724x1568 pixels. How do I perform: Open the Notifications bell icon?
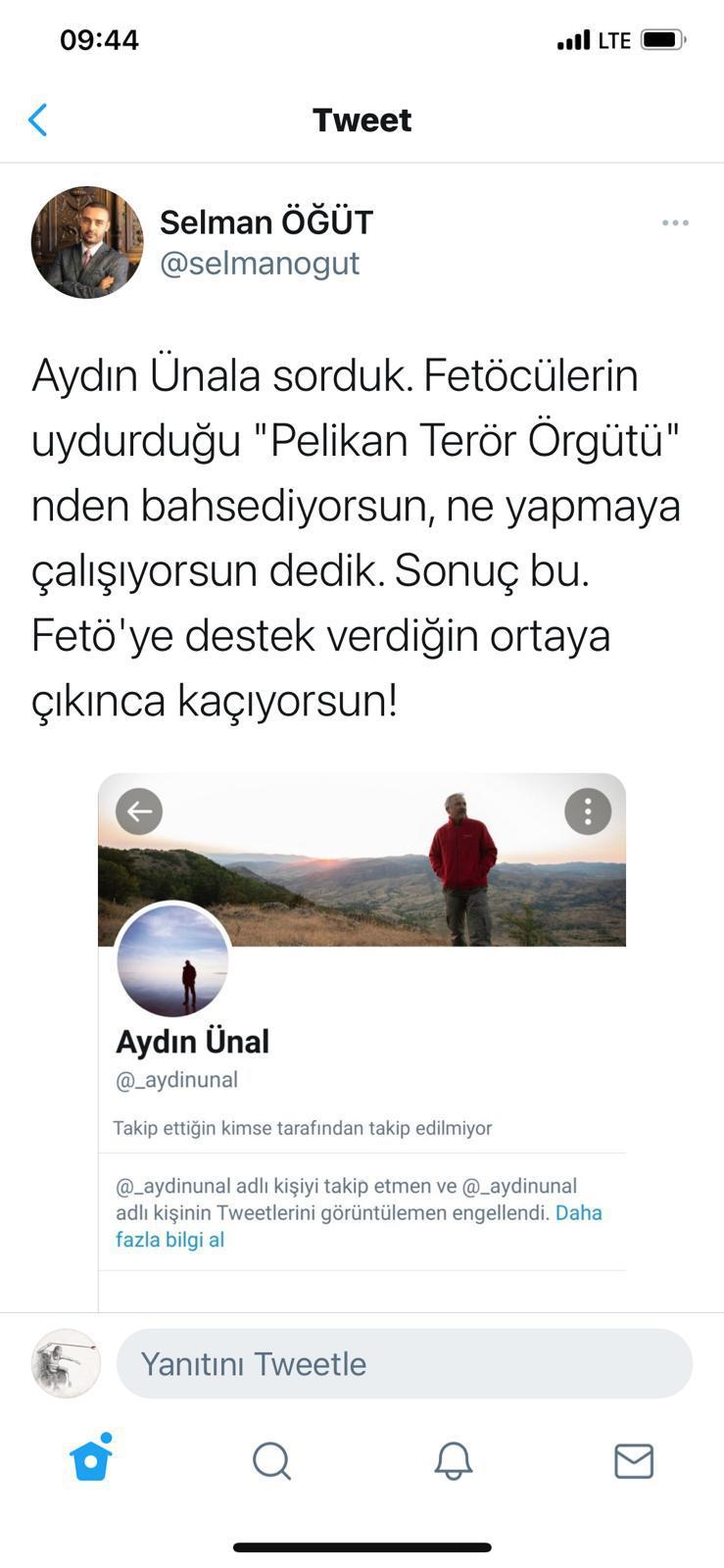coord(454,1461)
